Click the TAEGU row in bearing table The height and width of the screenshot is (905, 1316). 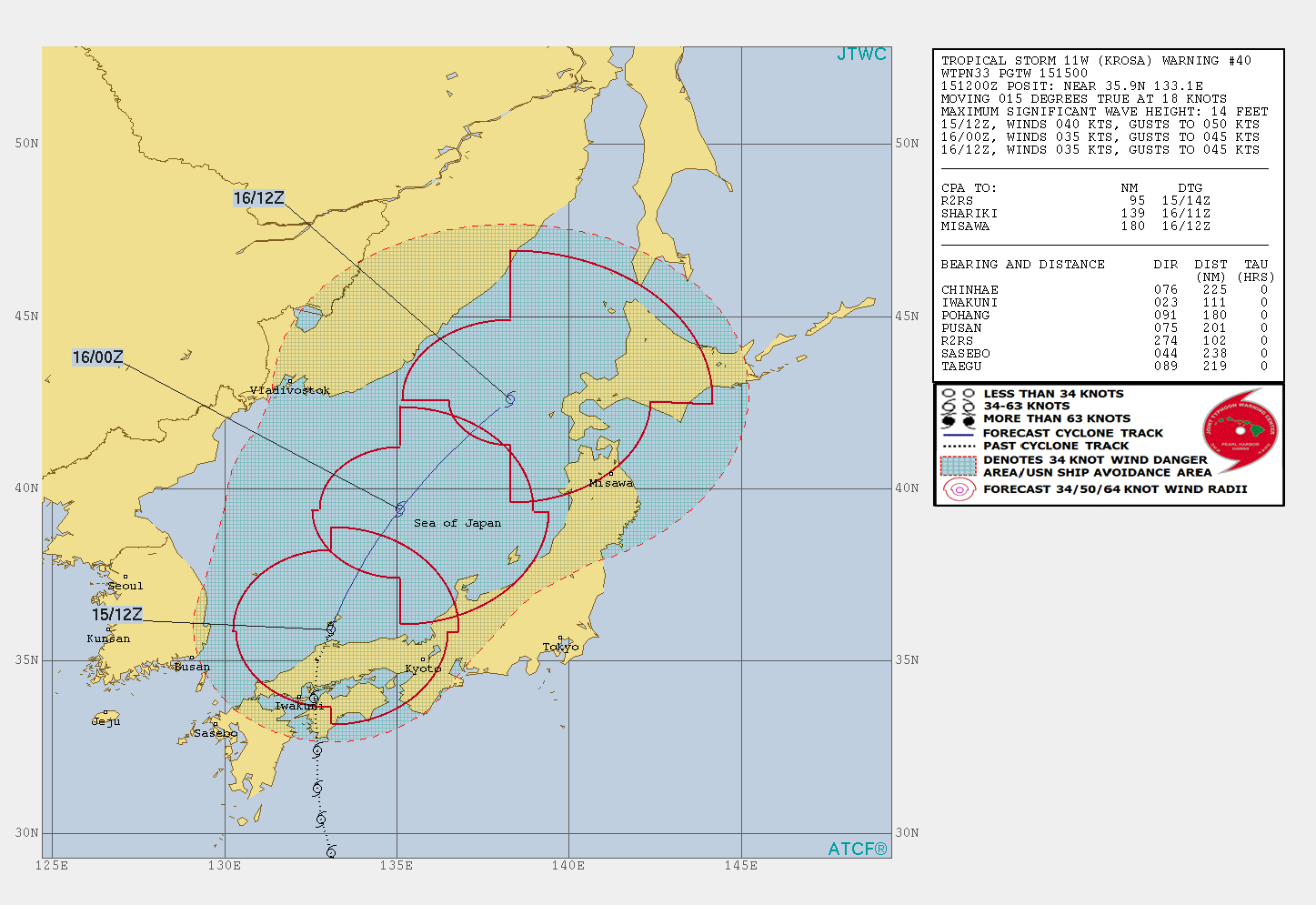(x=1104, y=367)
